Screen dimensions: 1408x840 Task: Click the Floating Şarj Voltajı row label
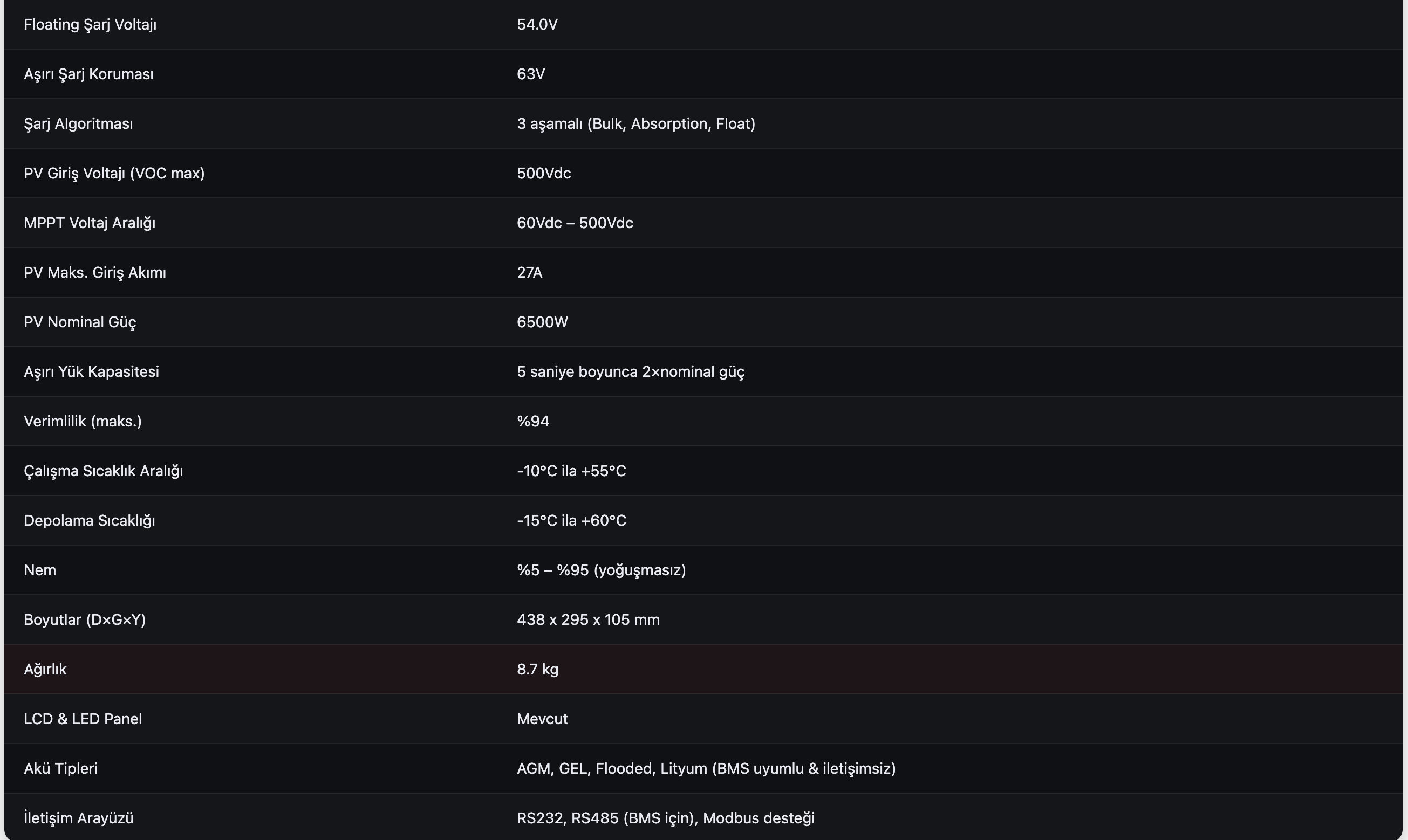(x=90, y=25)
